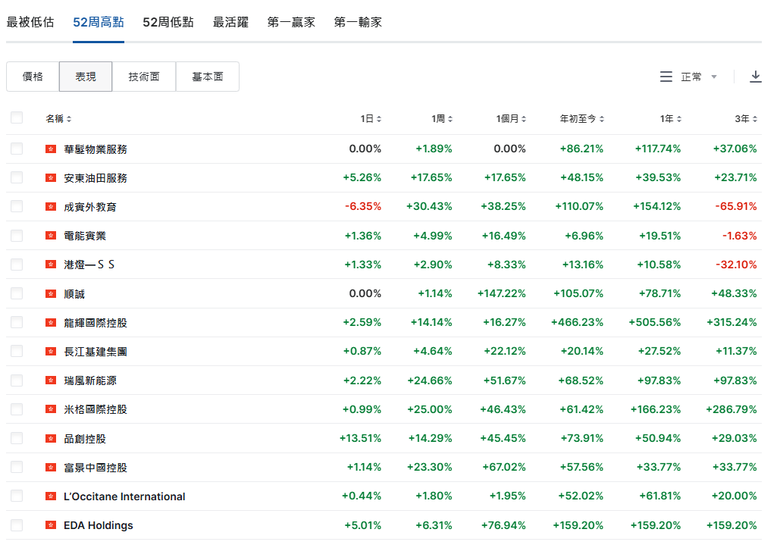Switch to the 最被低估 tab
This screenshot has width=780, height=548.
30,22
